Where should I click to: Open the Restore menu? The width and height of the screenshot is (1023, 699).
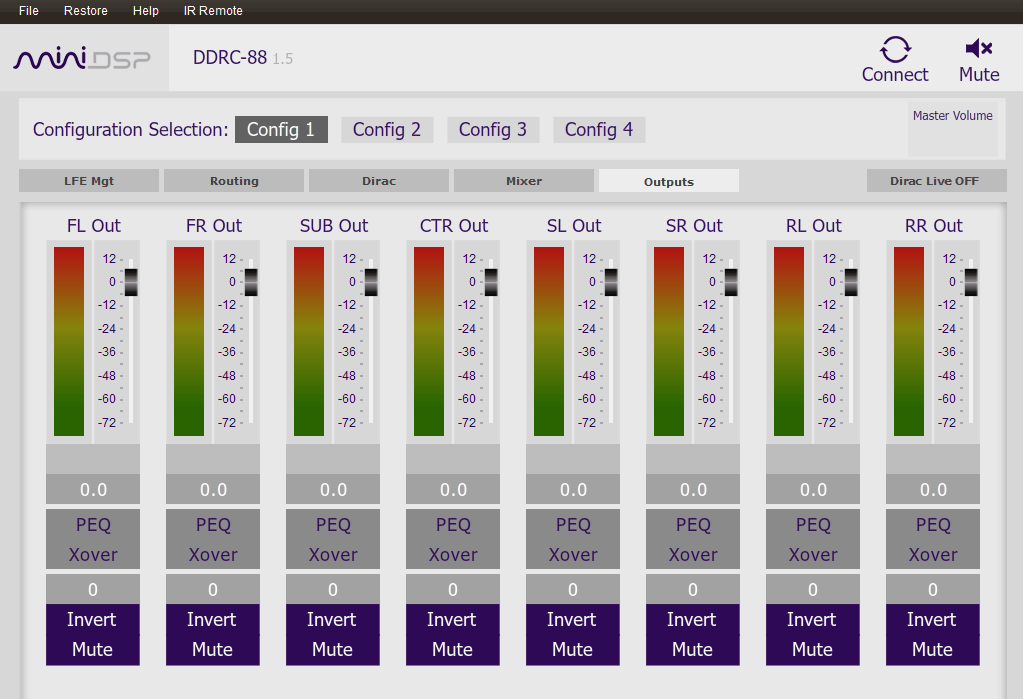coord(85,11)
